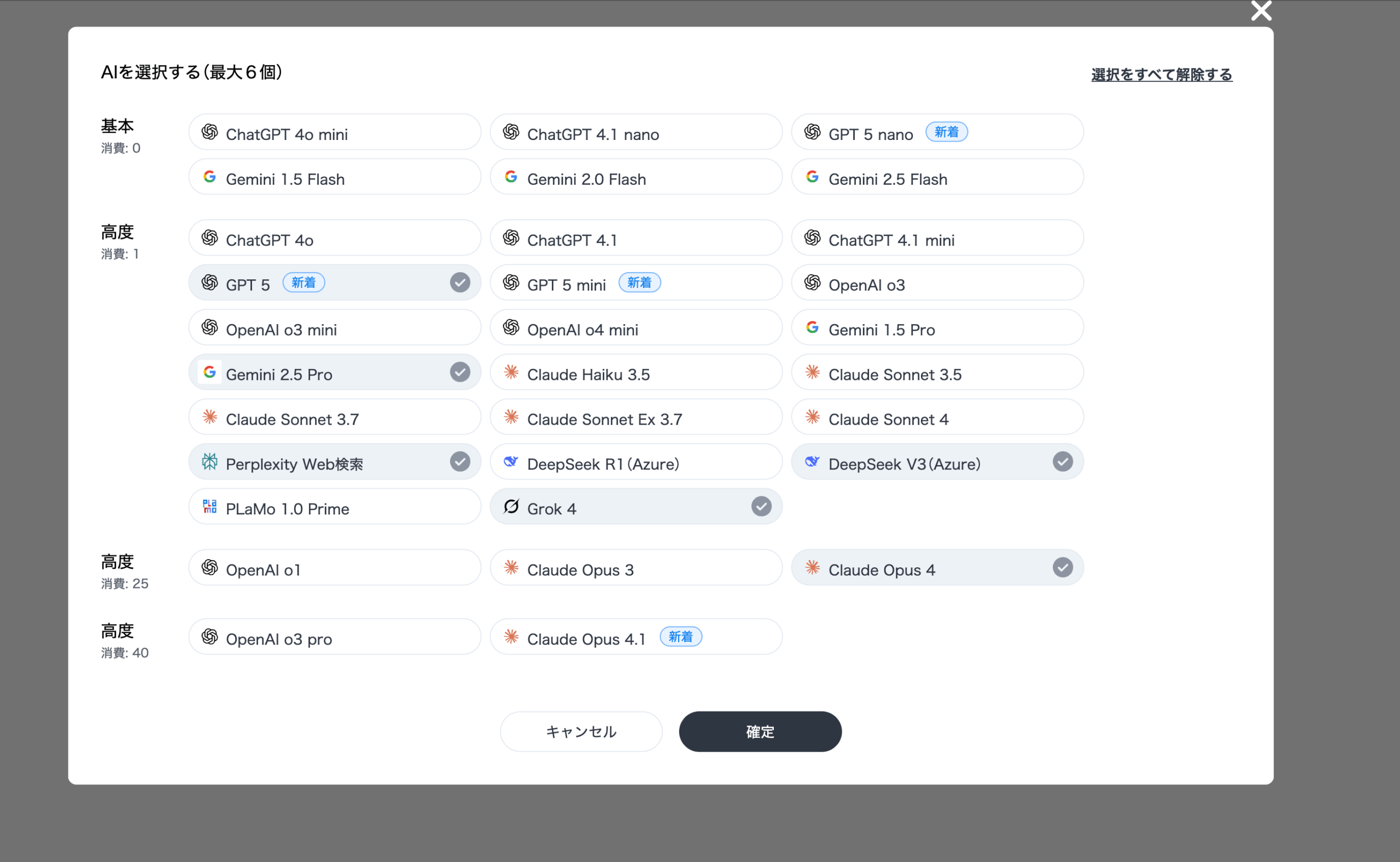The image size is (1400, 862).
Task: Click the Google icon beside Gemini 2.0 Flash
Action: pyautogui.click(x=511, y=177)
